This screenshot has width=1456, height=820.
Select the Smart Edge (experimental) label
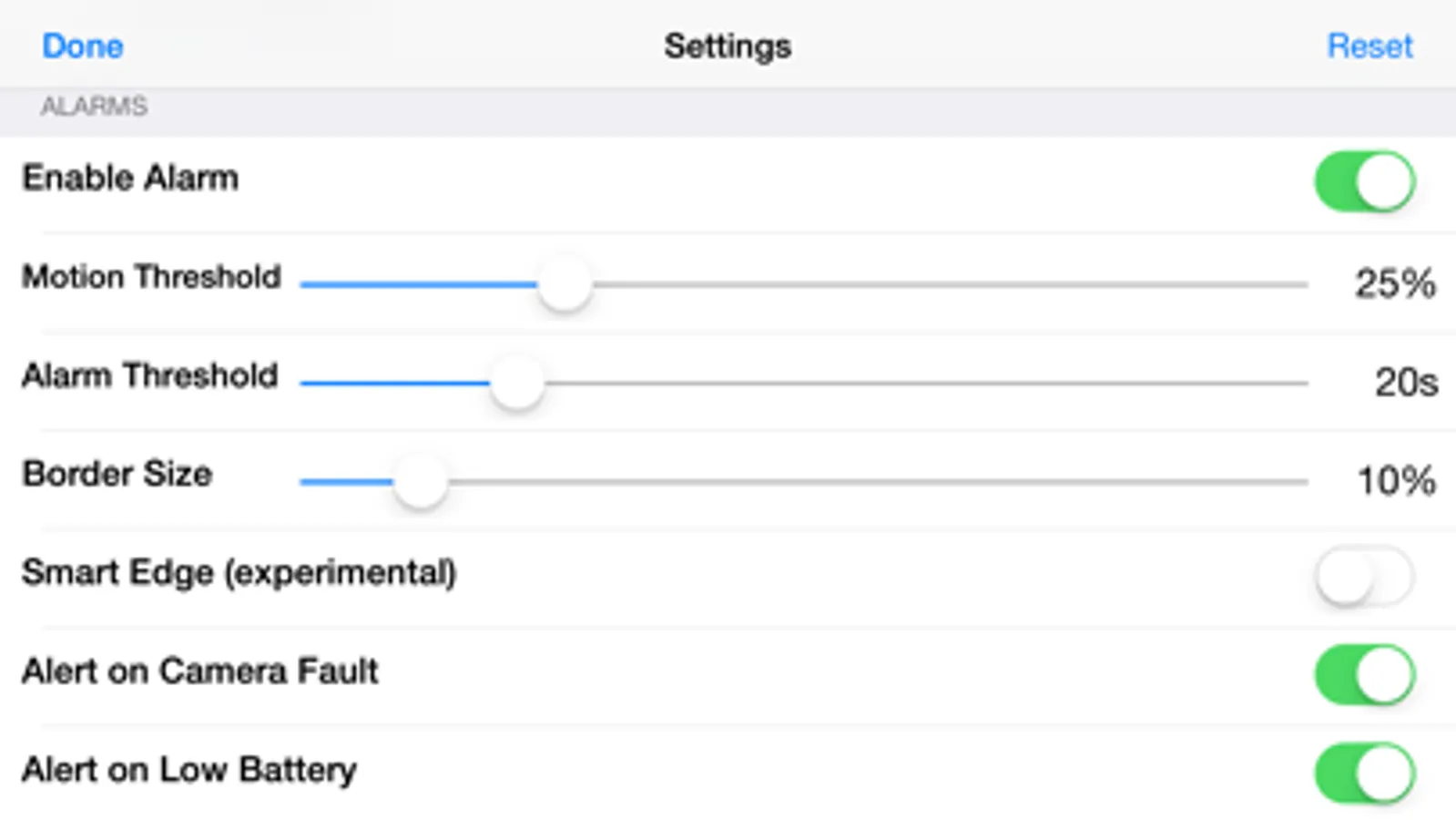(239, 572)
